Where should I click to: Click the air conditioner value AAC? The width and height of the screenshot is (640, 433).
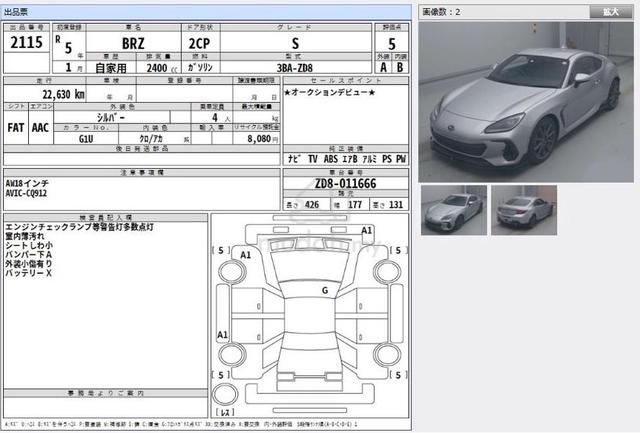40,127
